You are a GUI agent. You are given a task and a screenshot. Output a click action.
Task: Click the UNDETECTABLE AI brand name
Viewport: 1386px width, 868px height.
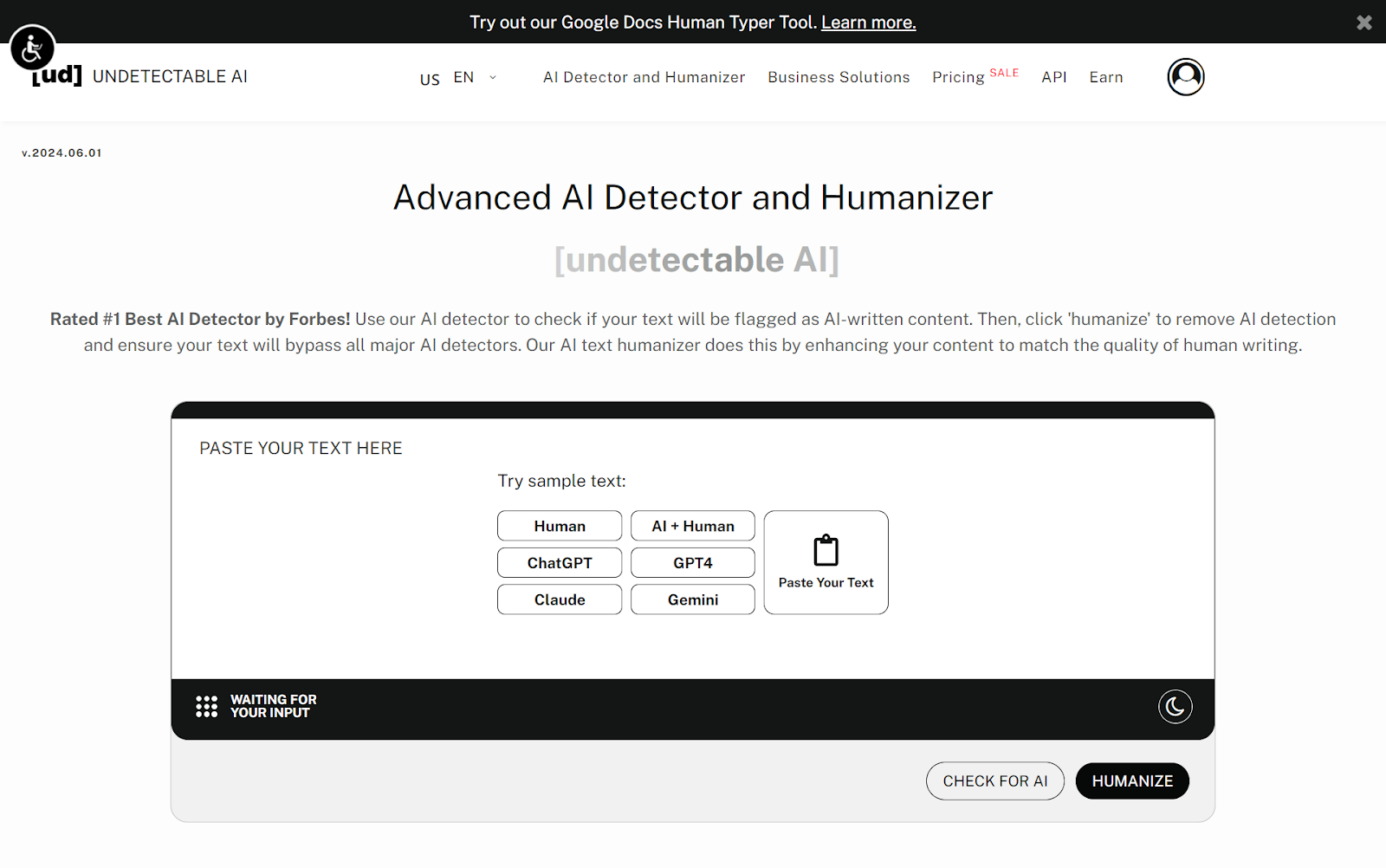coord(170,76)
